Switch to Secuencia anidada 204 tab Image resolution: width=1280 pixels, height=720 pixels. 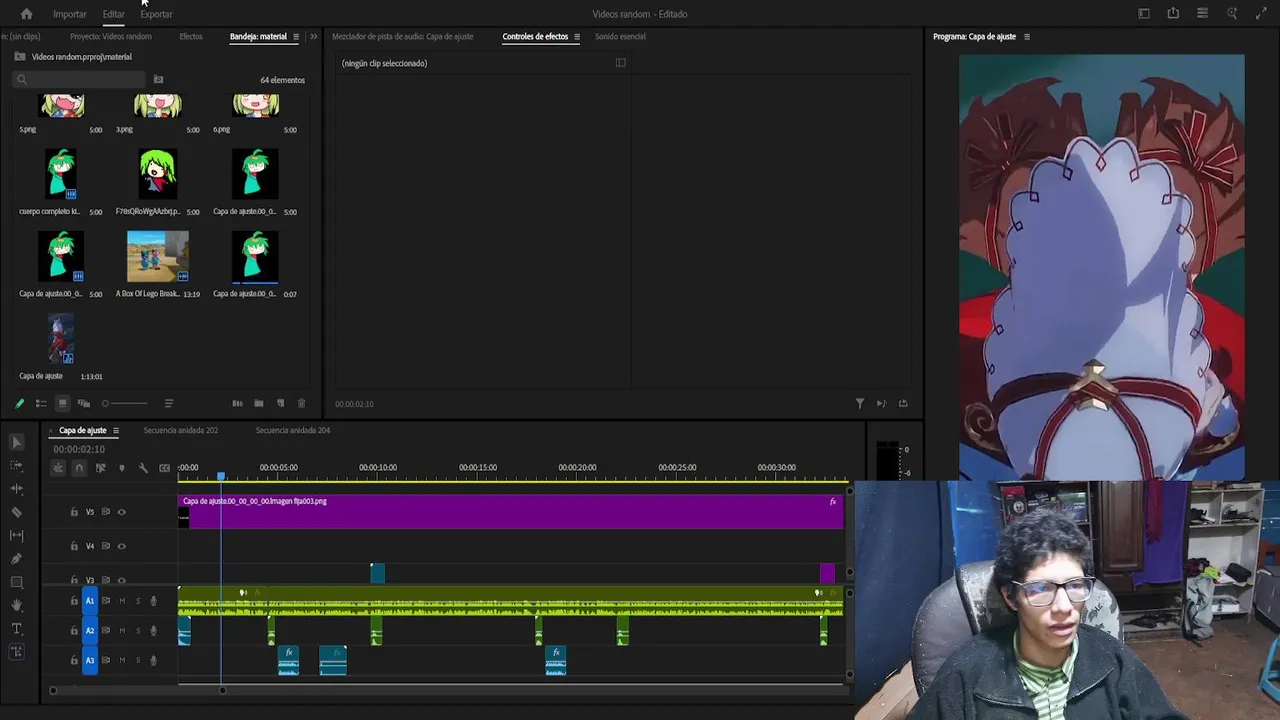pos(292,431)
